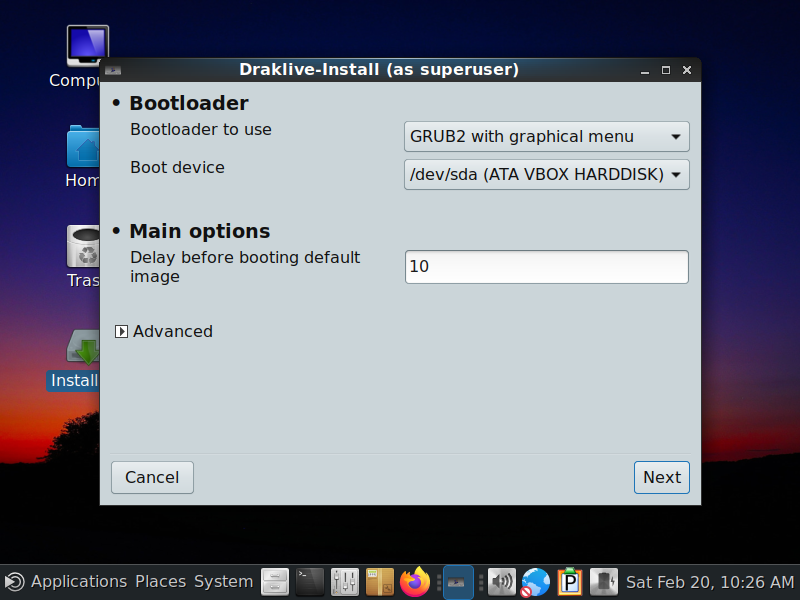
Task: Launch the terminal from the panel
Action: 310,582
